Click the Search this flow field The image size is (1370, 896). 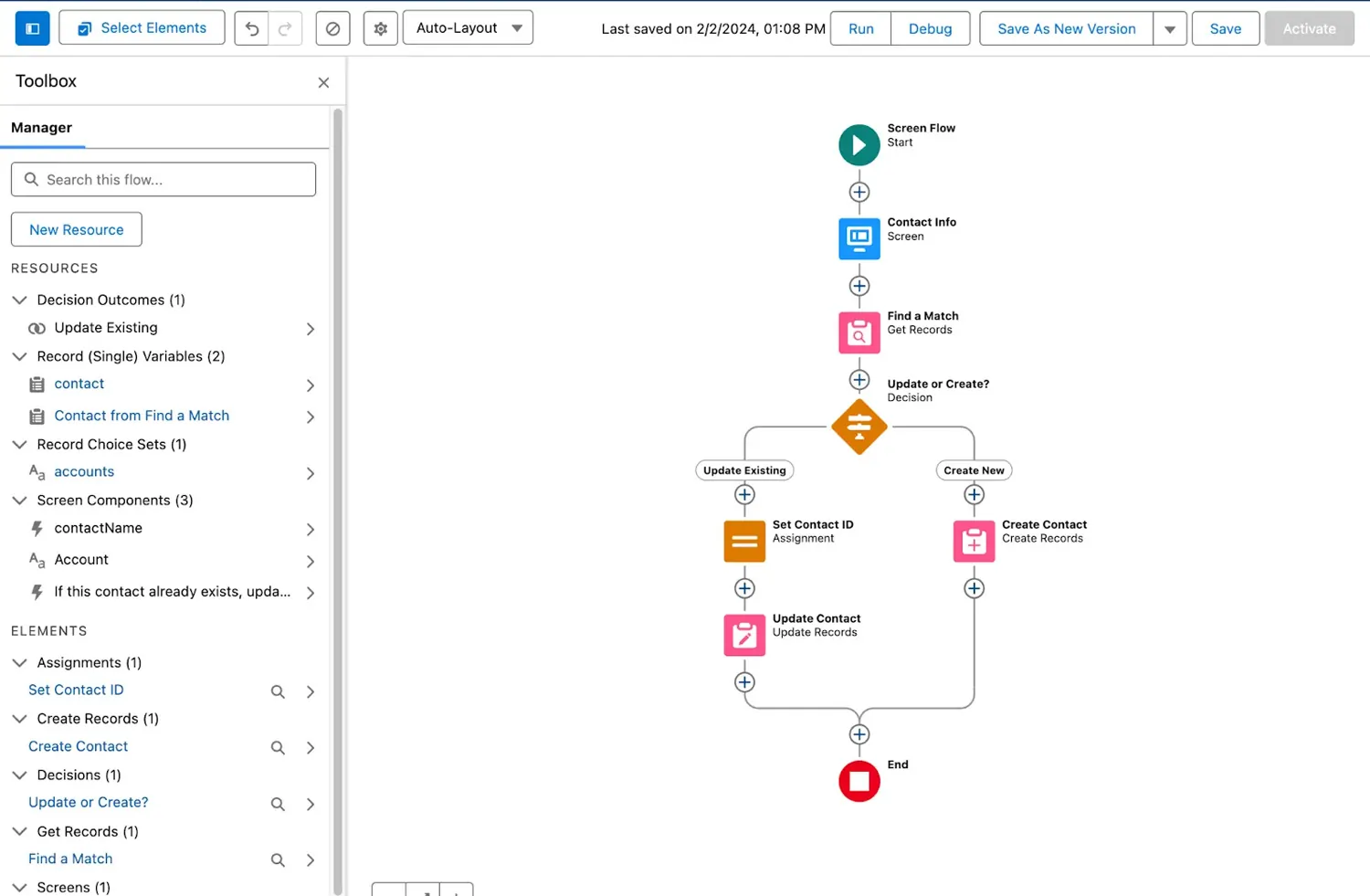(163, 179)
